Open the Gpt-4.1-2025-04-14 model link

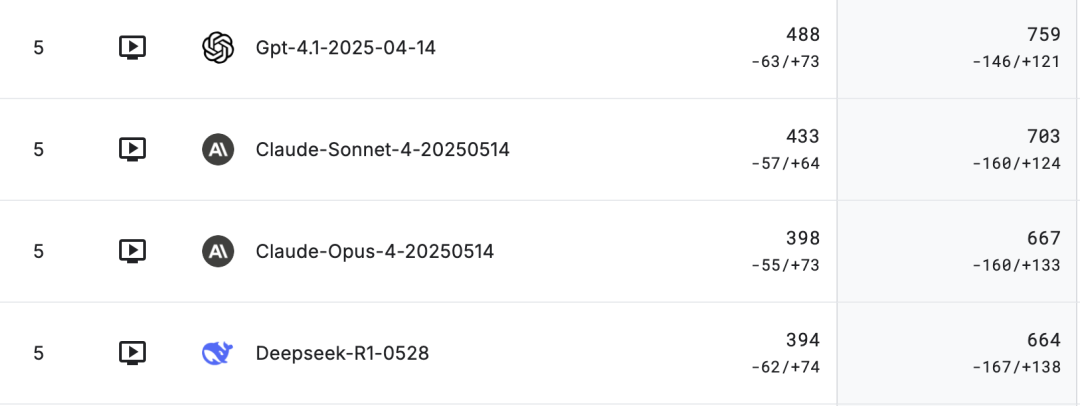tap(345, 48)
